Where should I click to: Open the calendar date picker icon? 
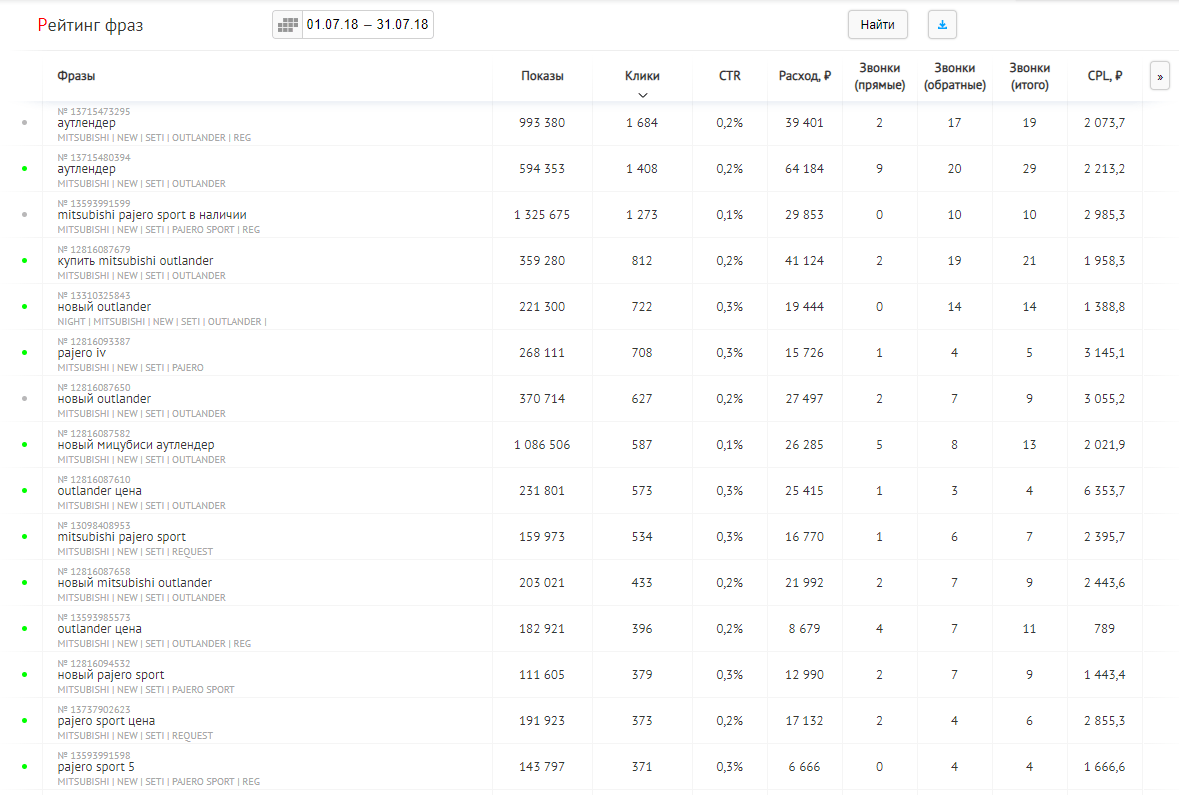(288, 25)
